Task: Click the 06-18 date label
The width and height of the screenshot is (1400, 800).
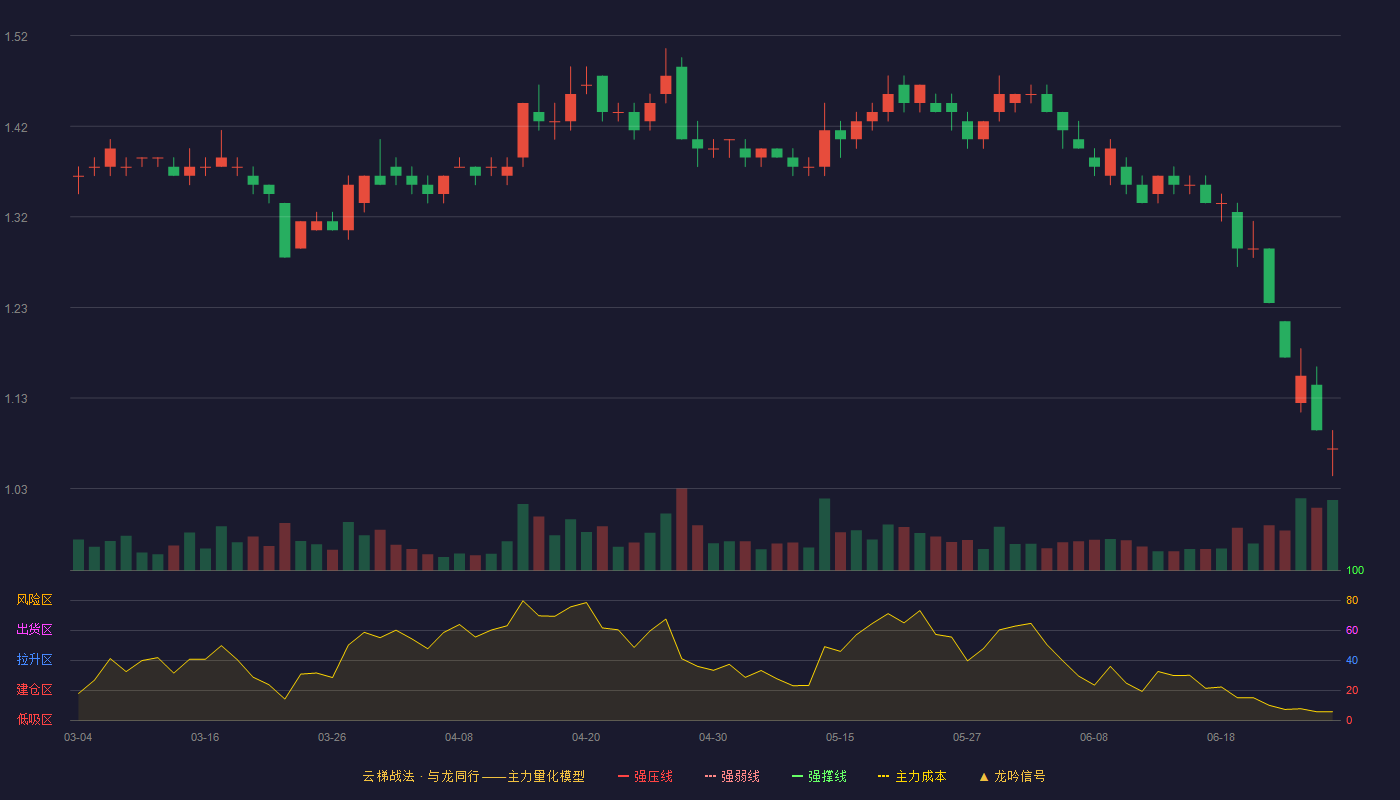Action: [x=1221, y=737]
